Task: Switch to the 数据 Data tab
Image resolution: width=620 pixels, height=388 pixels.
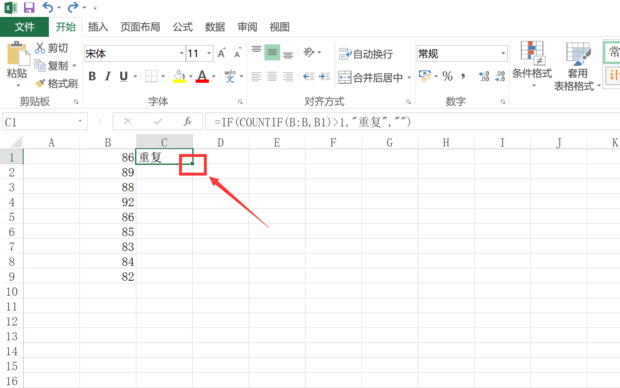Action: [x=215, y=27]
